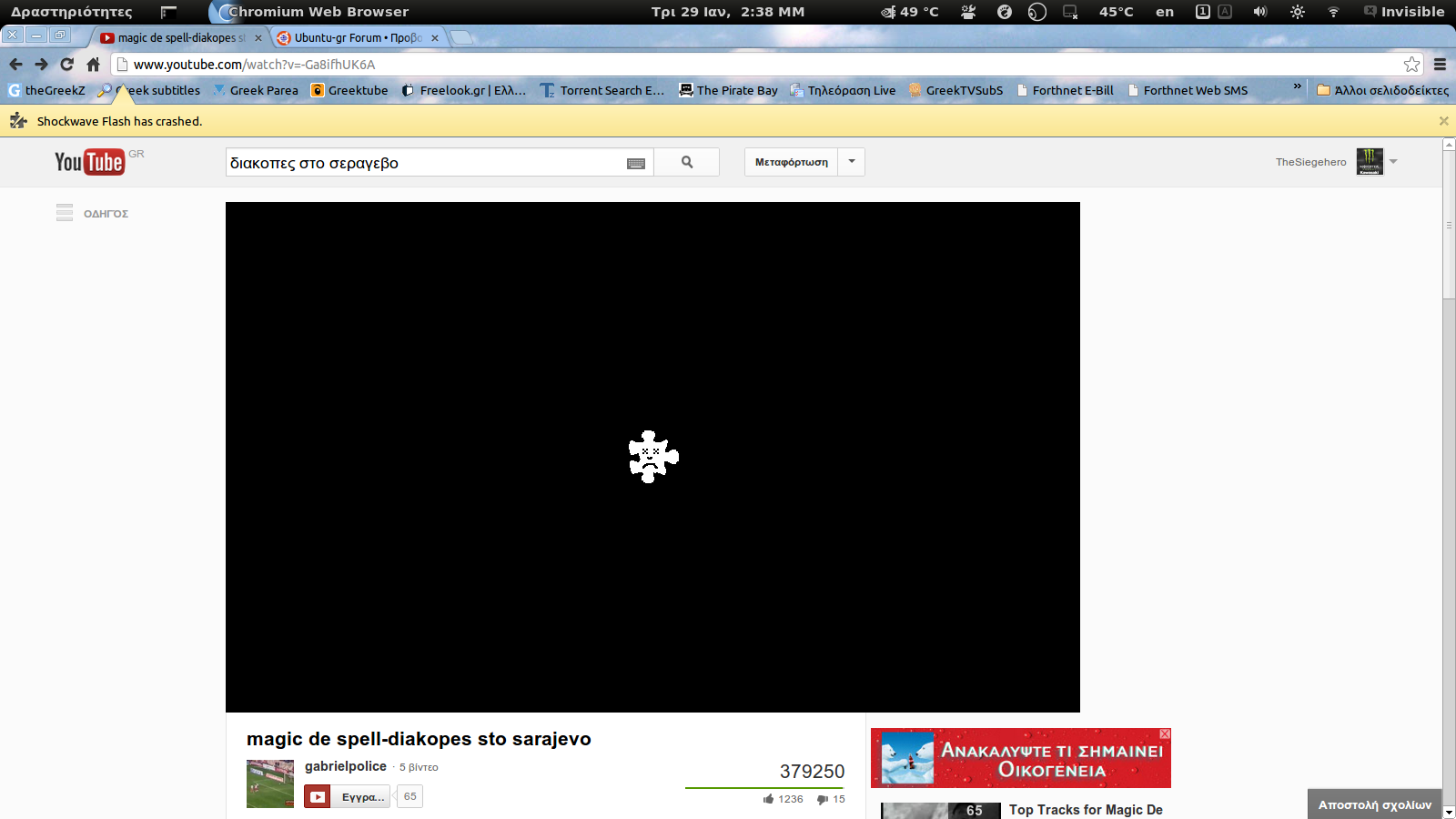Switch to the Ubuntu-gr Forum tab
The image size is (1456, 819).
355,37
